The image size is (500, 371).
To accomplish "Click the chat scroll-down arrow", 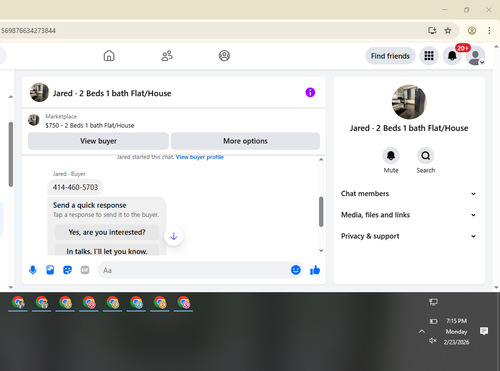I will pos(321,251).
